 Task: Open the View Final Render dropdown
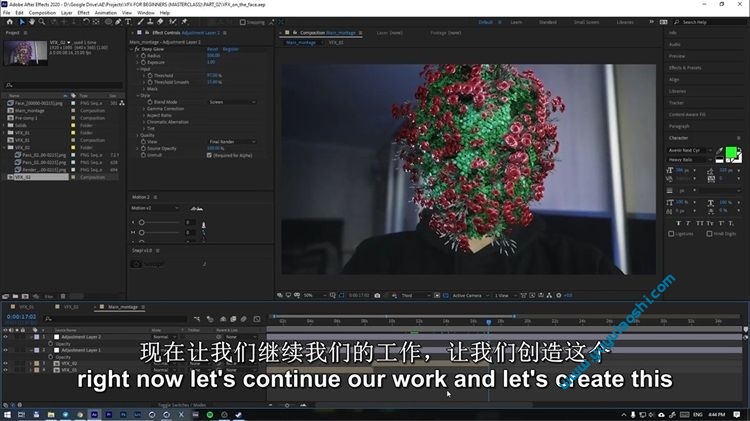pos(231,141)
